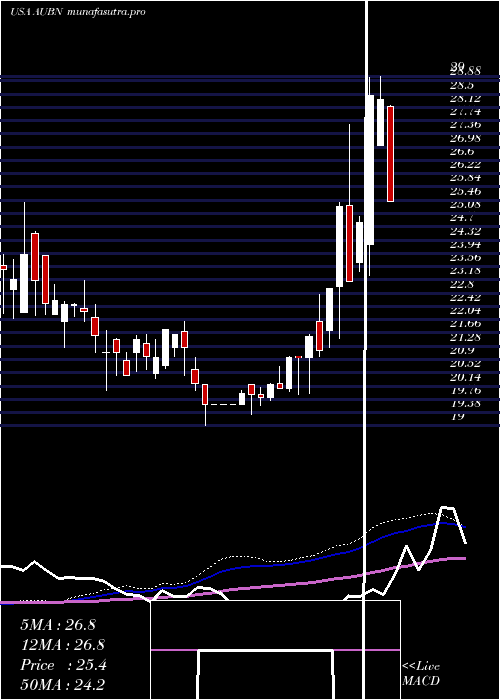
Task: Click the 50MA : 24.2 value
Action: [x=62, y=685]
